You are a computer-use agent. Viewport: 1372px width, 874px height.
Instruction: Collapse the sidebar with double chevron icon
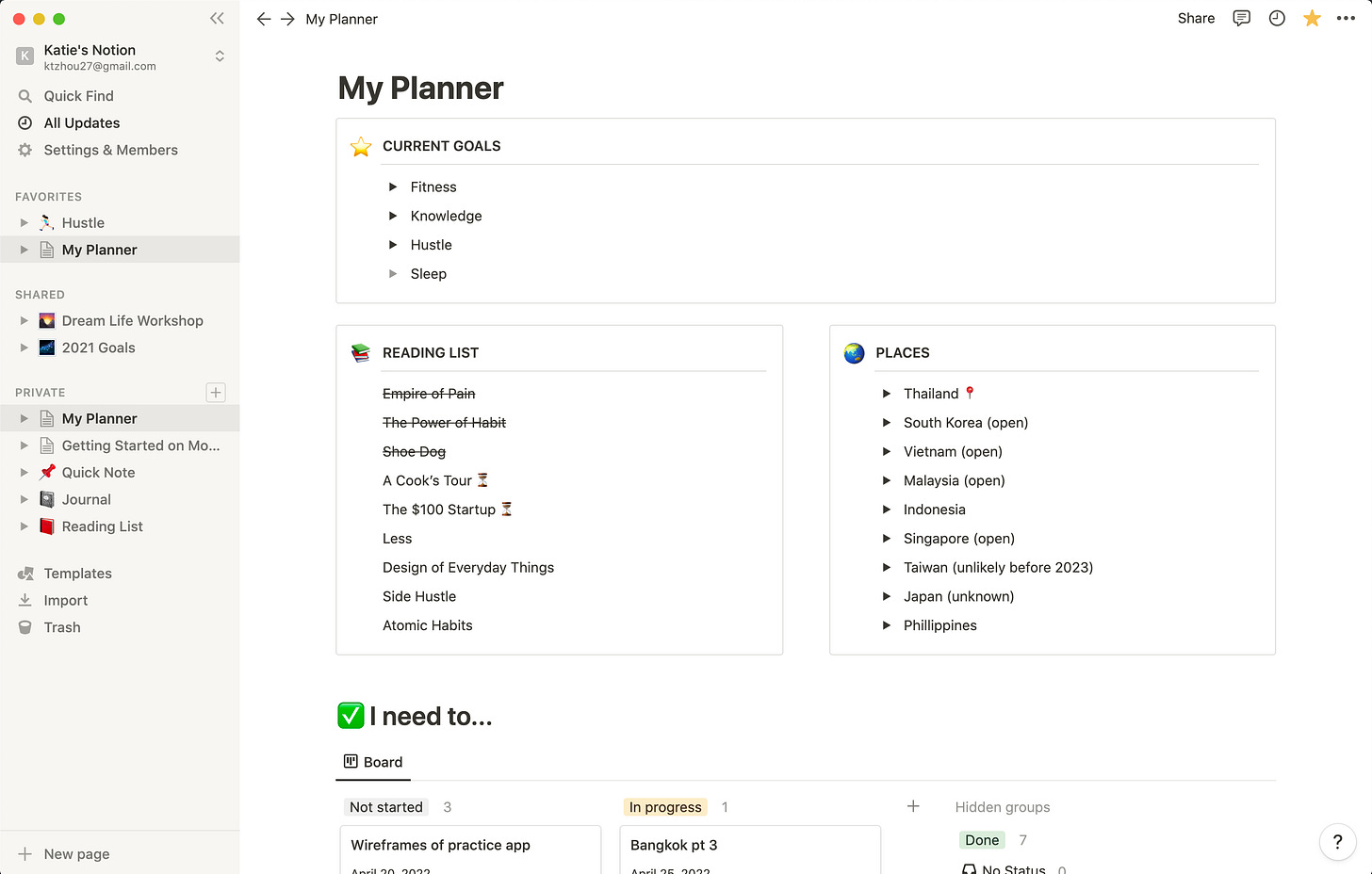coord(217,18)
